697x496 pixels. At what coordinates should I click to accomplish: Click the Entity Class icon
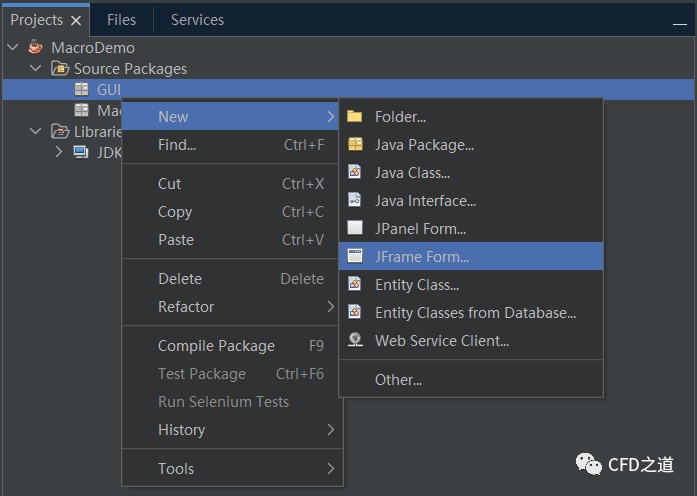coord(354,285)
